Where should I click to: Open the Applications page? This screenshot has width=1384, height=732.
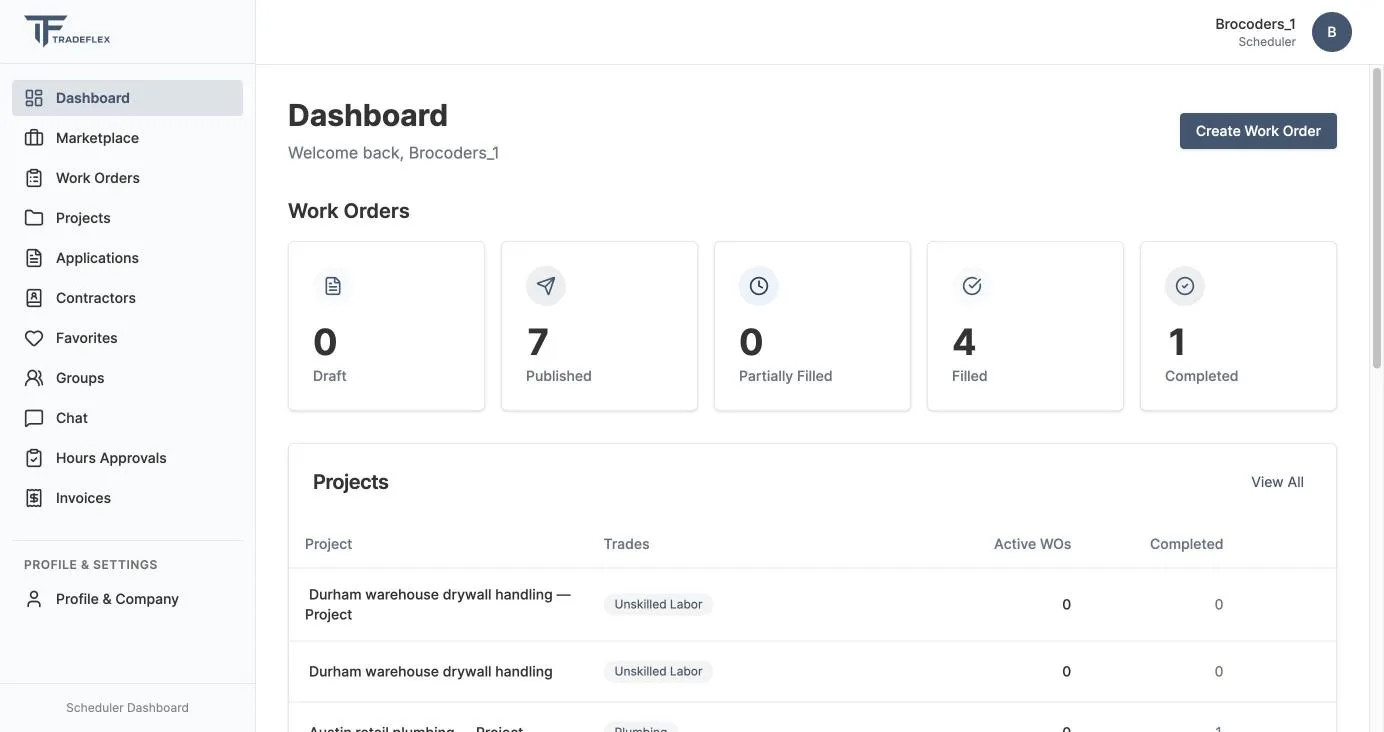click(x=127, y=258)
